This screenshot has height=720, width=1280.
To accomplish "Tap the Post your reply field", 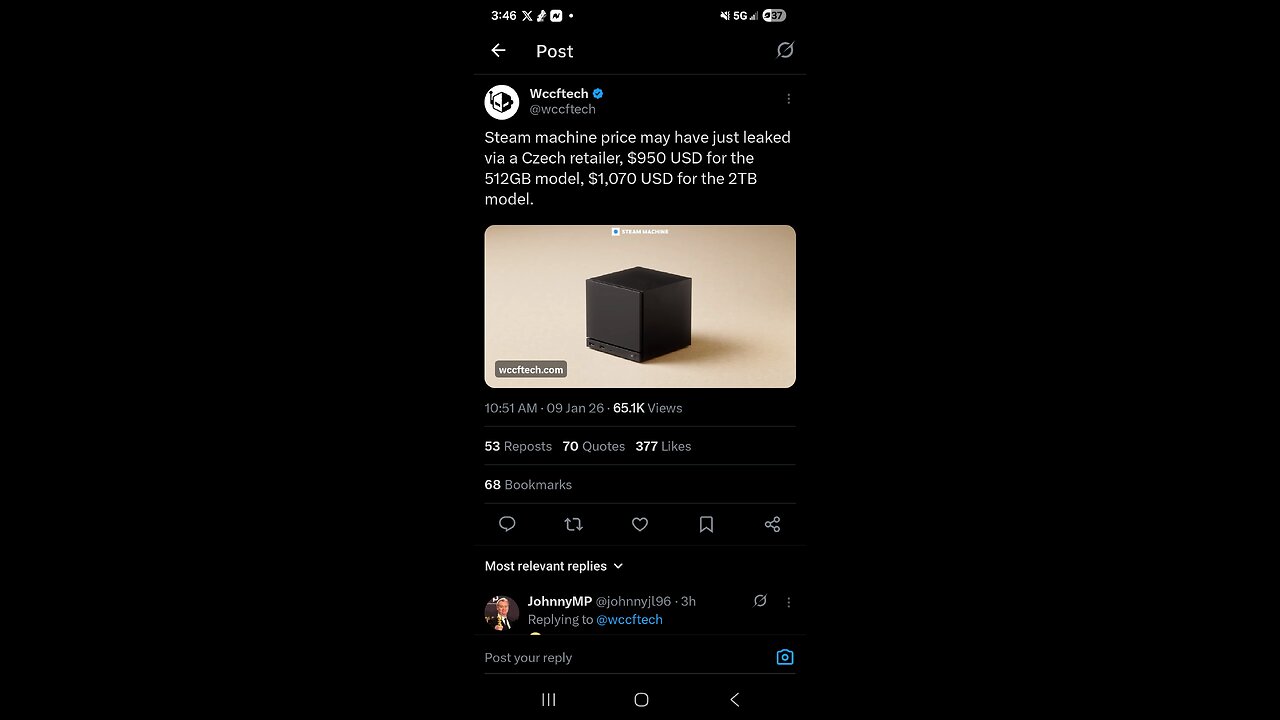I will tap(600, 658).
